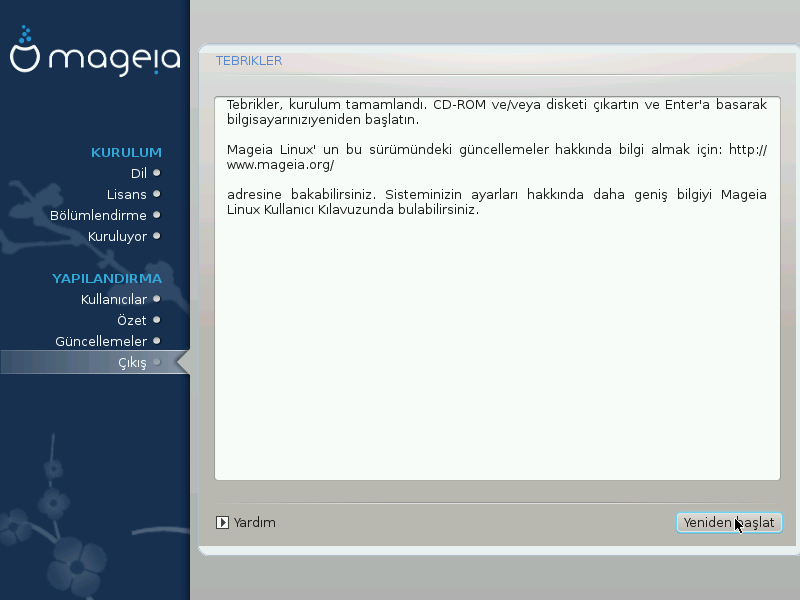Choose the Özet step label

[131, 320]
